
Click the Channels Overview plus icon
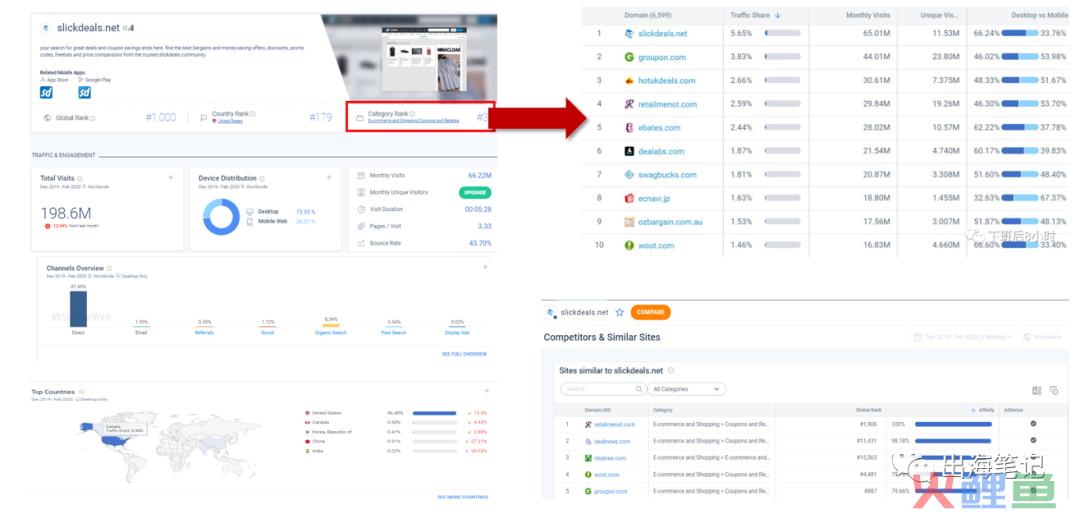[485, 267]
